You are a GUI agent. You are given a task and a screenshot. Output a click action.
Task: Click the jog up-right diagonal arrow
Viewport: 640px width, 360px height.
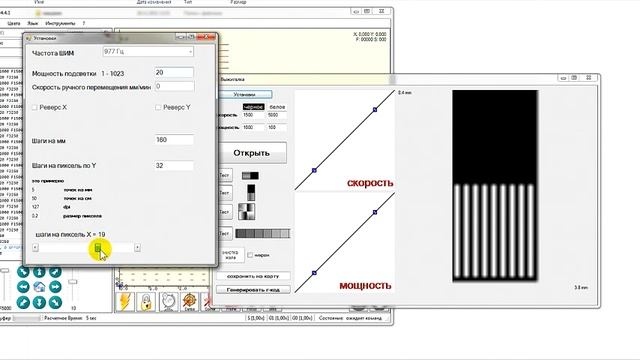point(55,271)
